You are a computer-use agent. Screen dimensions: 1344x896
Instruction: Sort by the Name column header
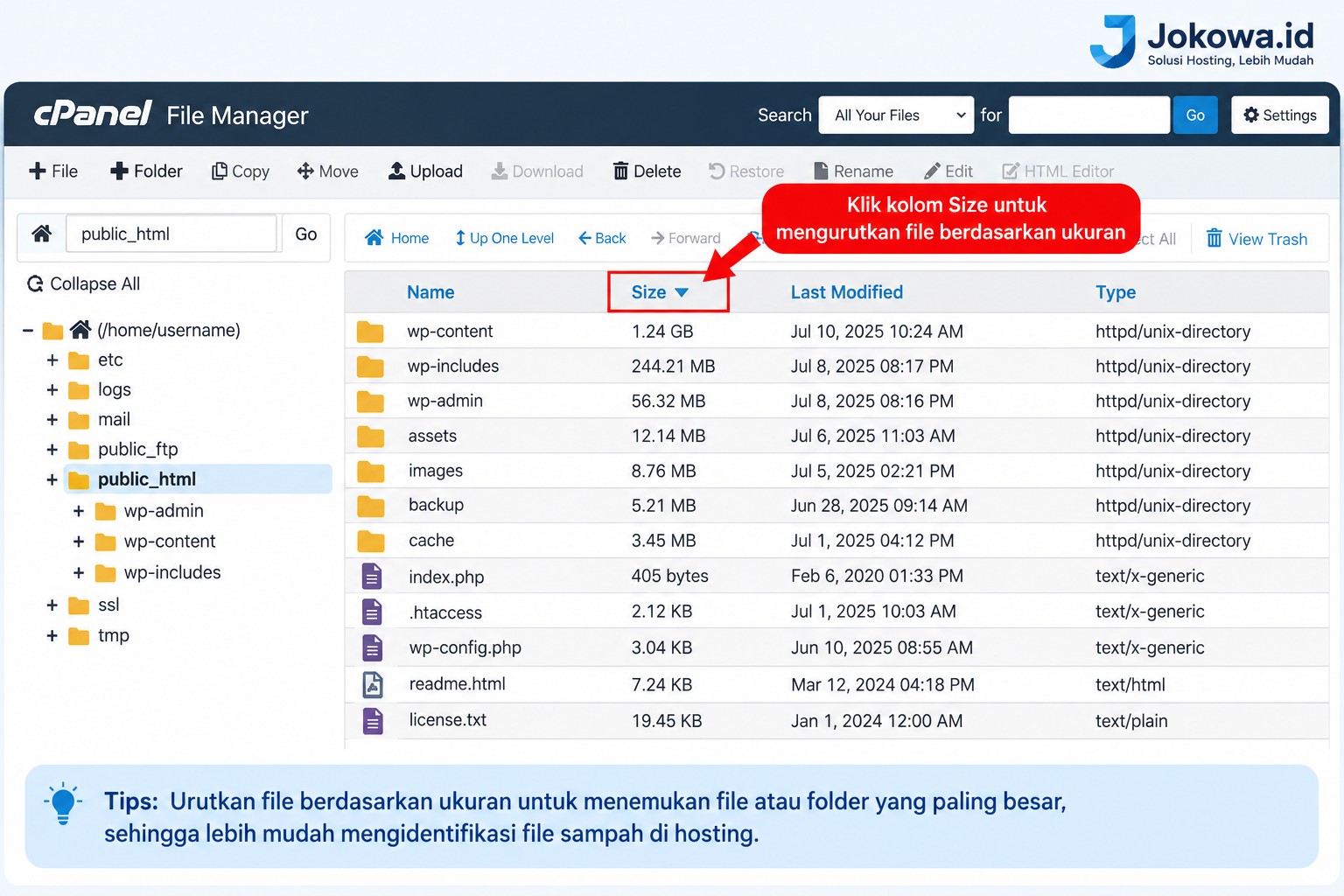[430, 292]
